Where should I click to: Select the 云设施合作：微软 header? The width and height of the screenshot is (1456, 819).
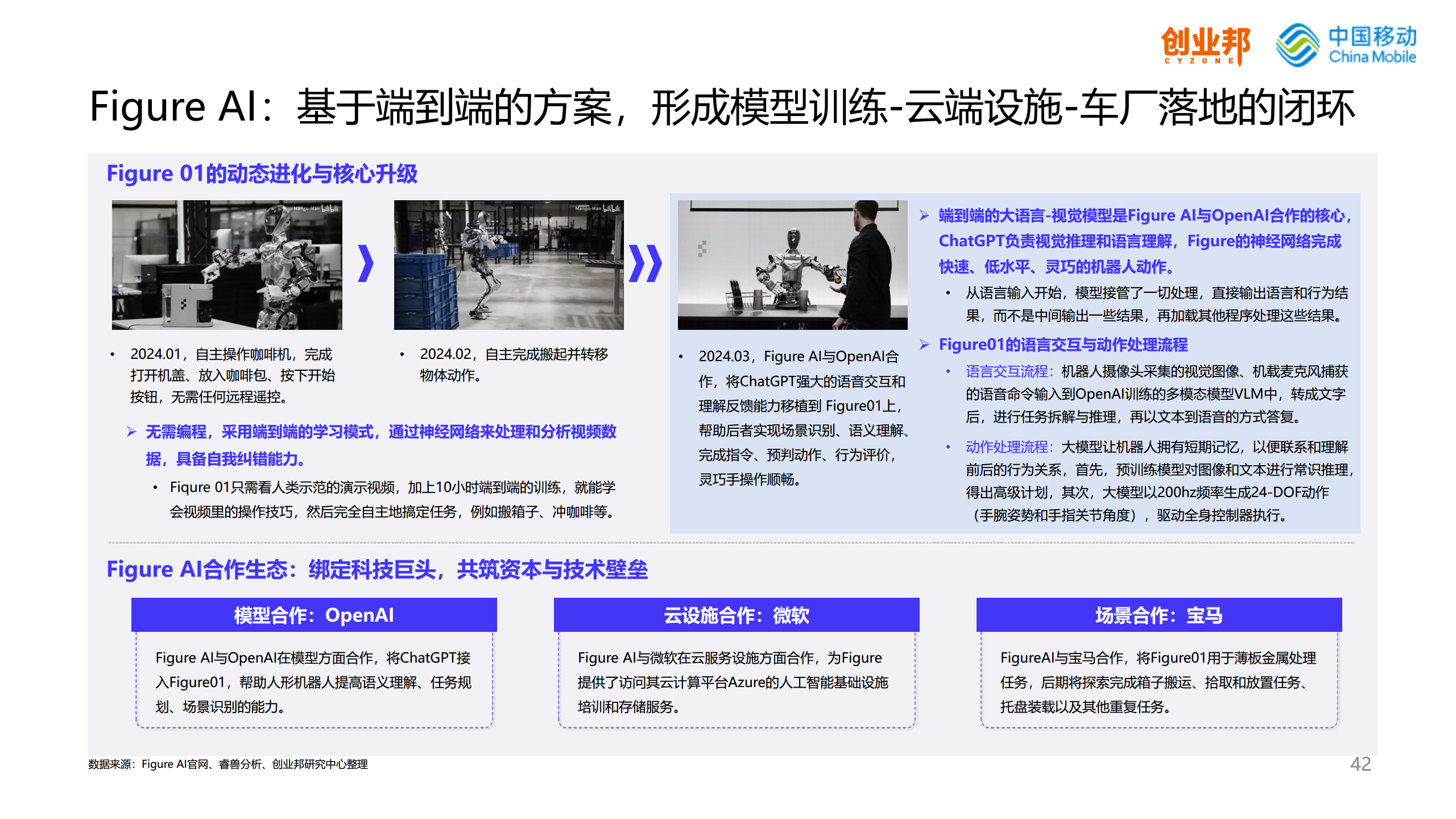tap(737, 615)
